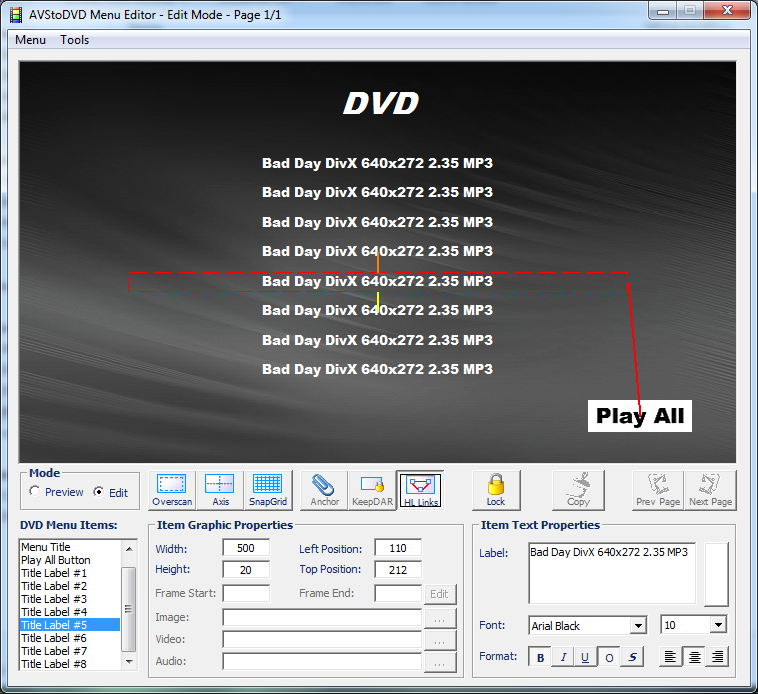Click the Frame Edit button
This screenshot has width=758, height=694.
pyautogui.click(x=439, y=594)
